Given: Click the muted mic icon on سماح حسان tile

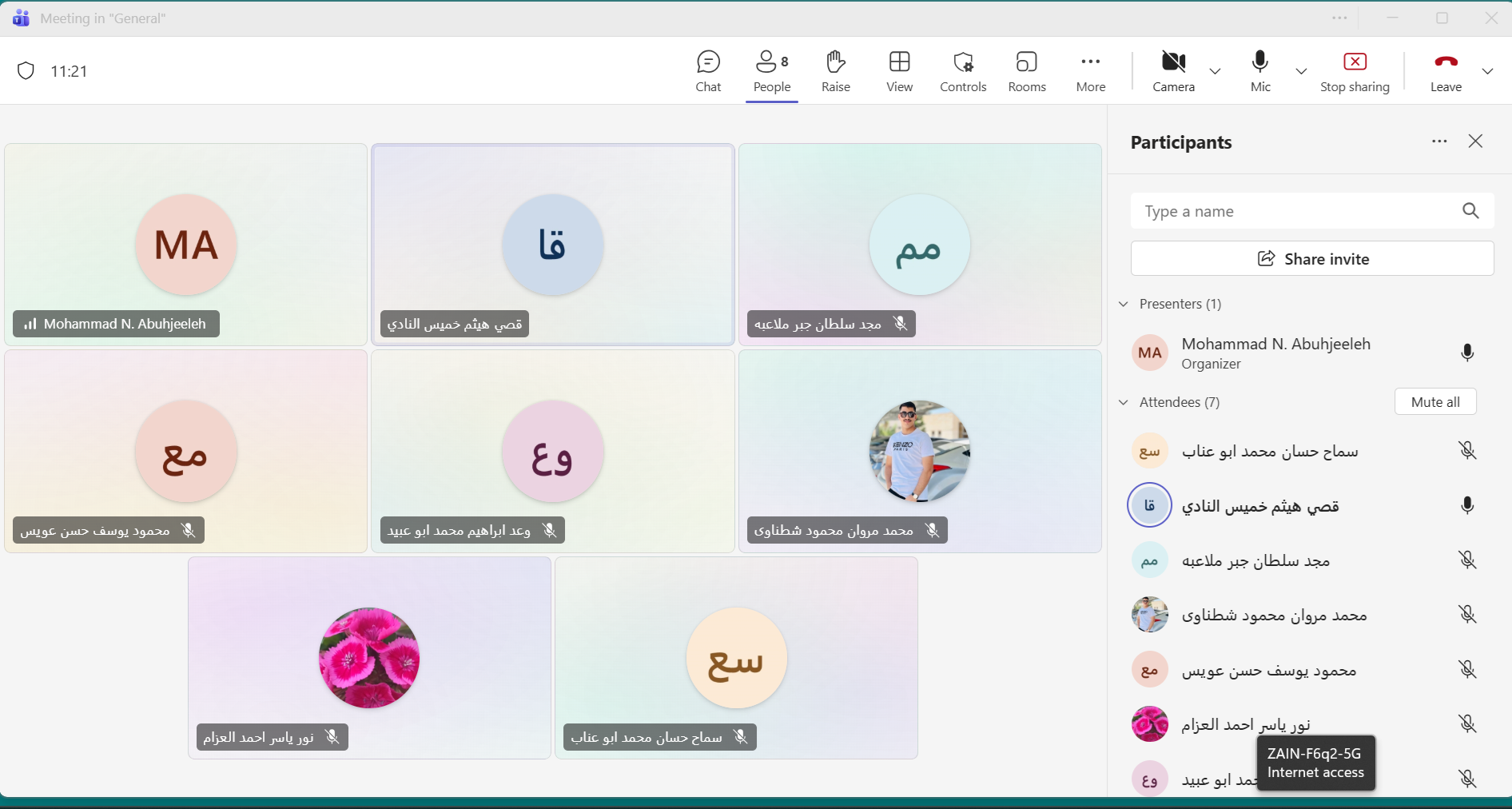Looking at the screenshot, I should [x=741, y=737].
